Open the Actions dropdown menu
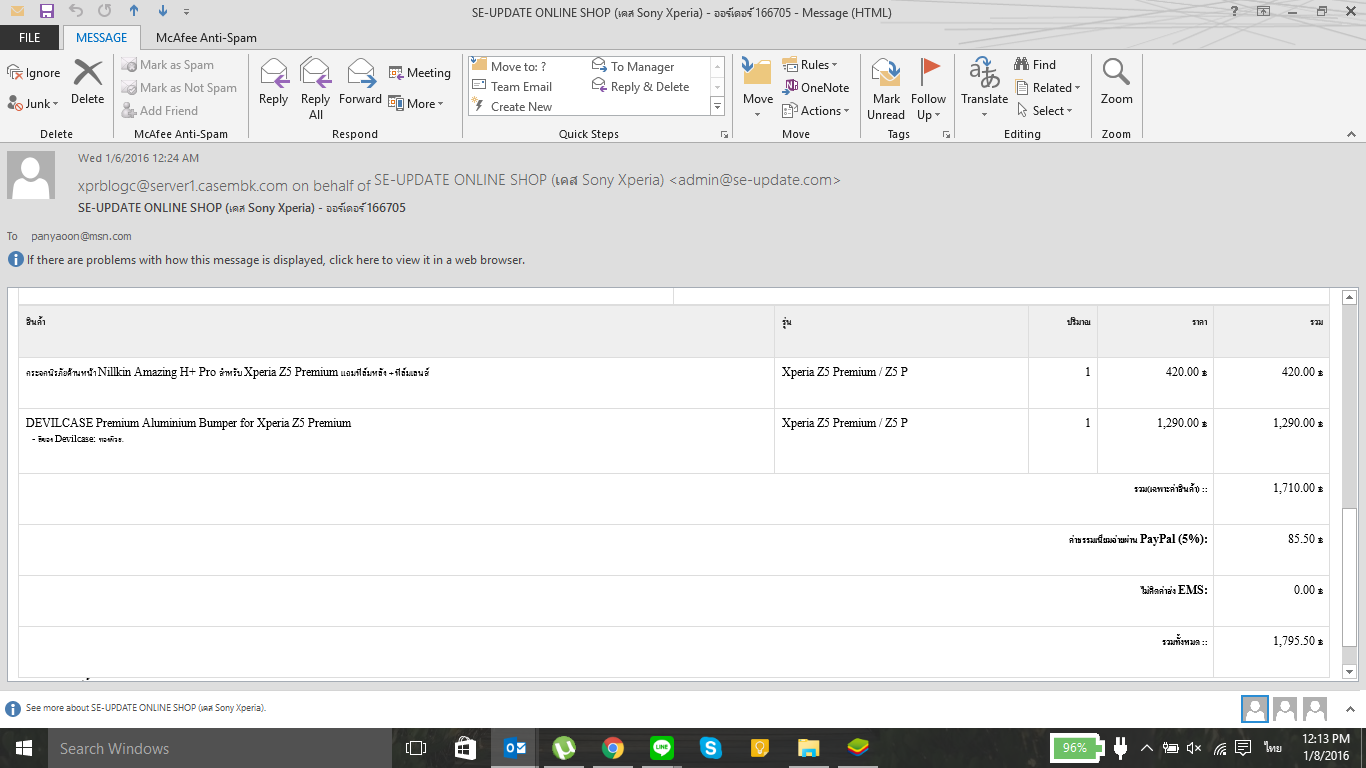 pos(816,111)
